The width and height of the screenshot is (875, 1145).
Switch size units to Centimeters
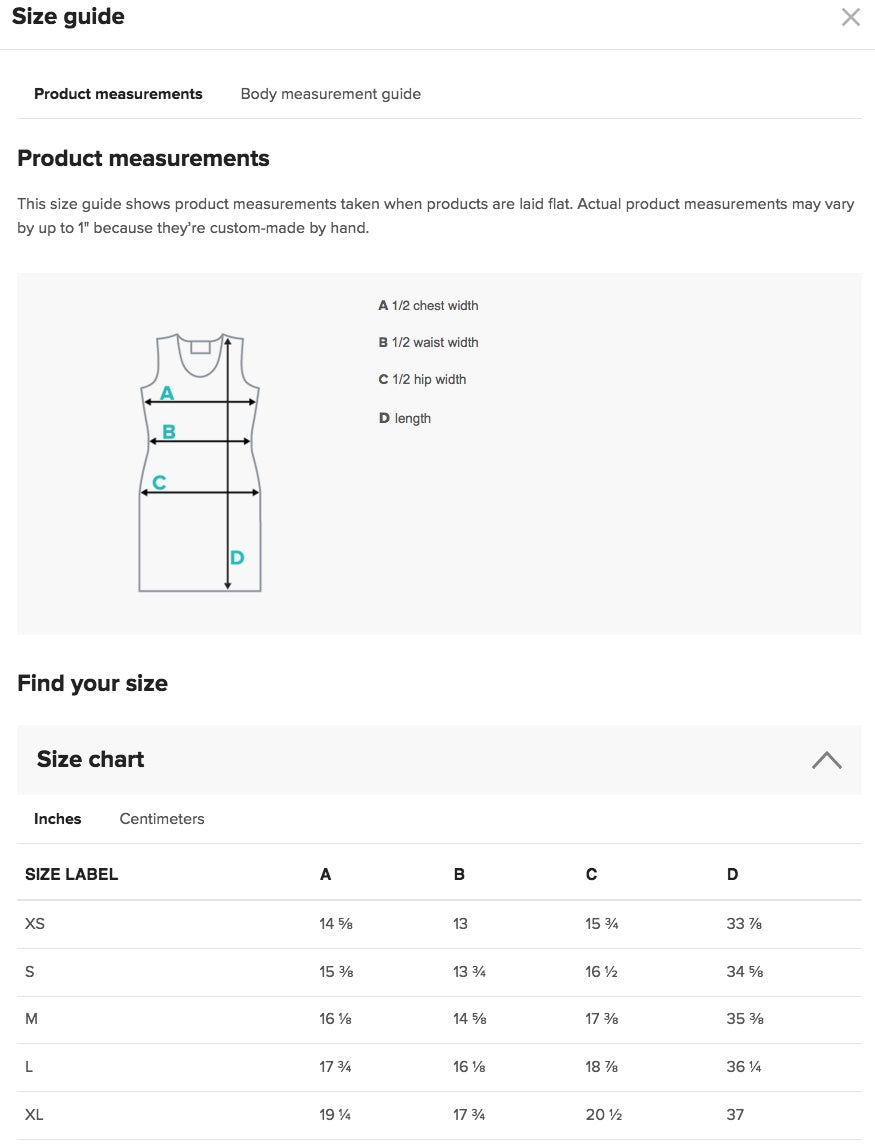point(162,819)
